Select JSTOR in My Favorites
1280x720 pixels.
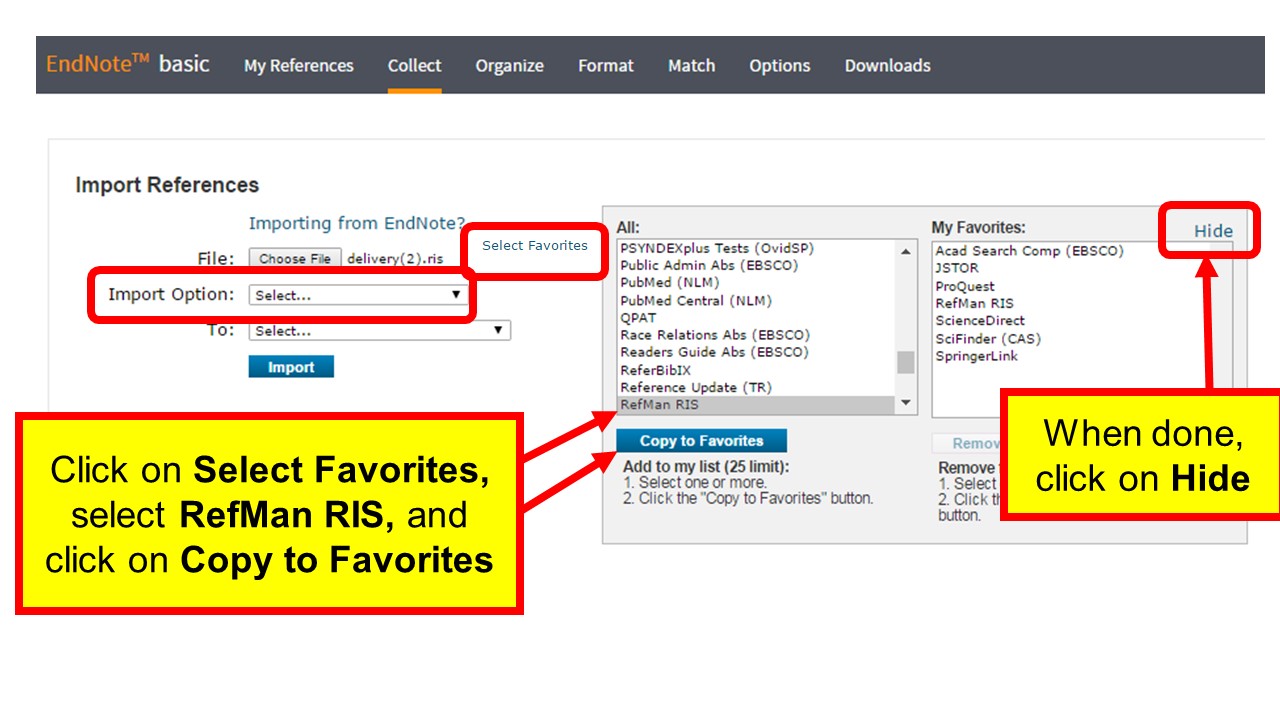[x=957, y=268]
